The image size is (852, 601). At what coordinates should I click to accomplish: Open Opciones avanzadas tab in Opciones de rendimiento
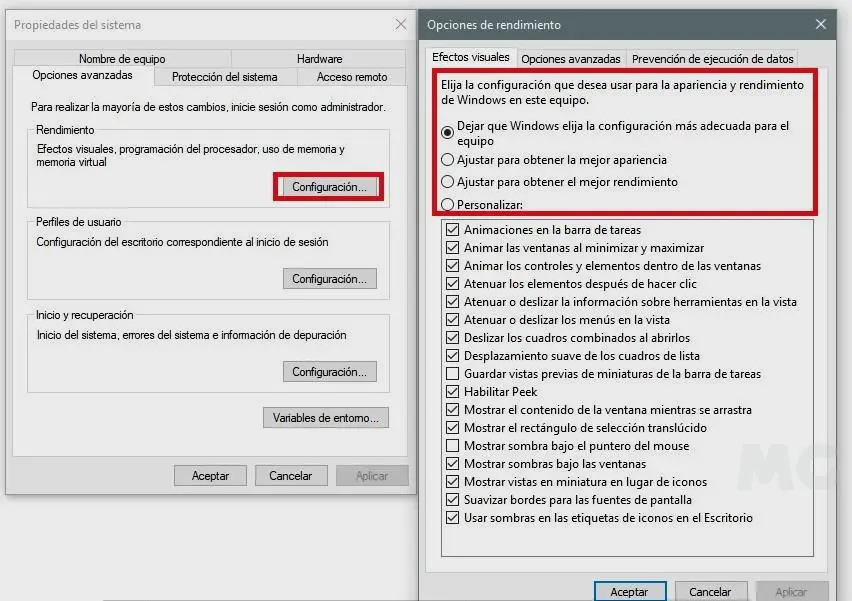click(571, 59)
